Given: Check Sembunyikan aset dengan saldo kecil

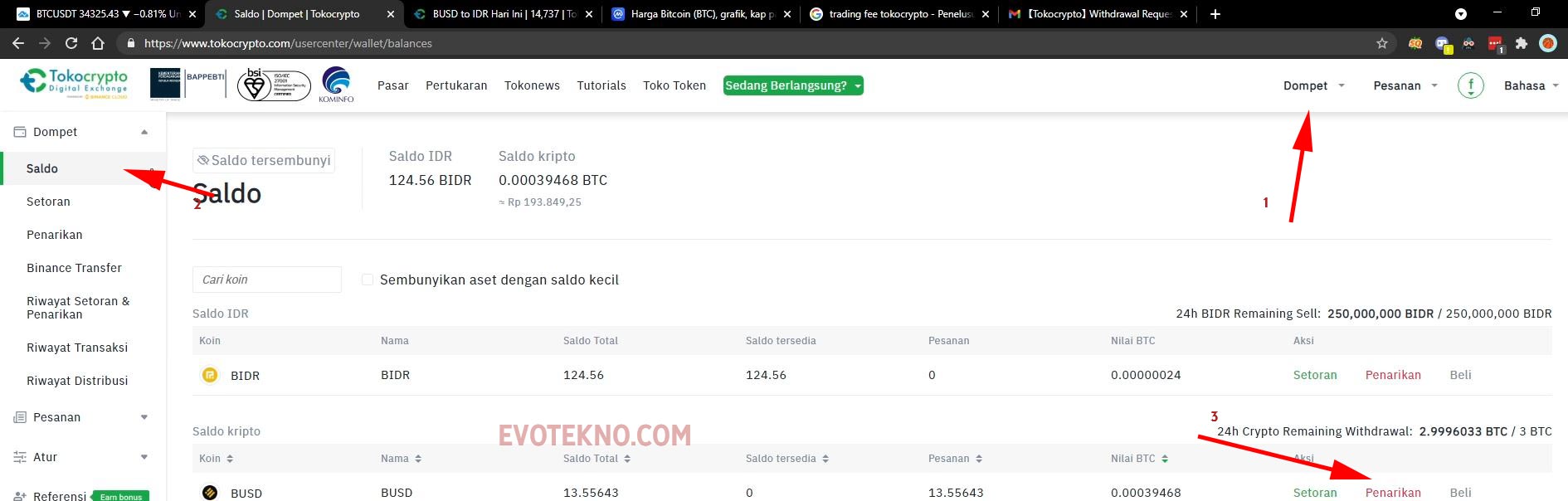Looking at the screenshot, I should pos(368,280).
